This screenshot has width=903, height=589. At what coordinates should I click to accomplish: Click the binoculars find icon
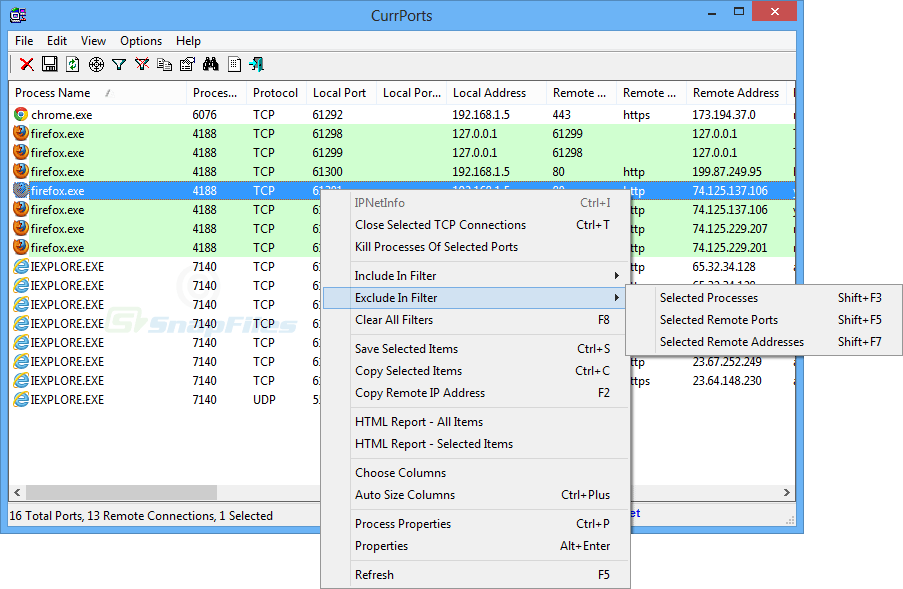tap(210, 64)
